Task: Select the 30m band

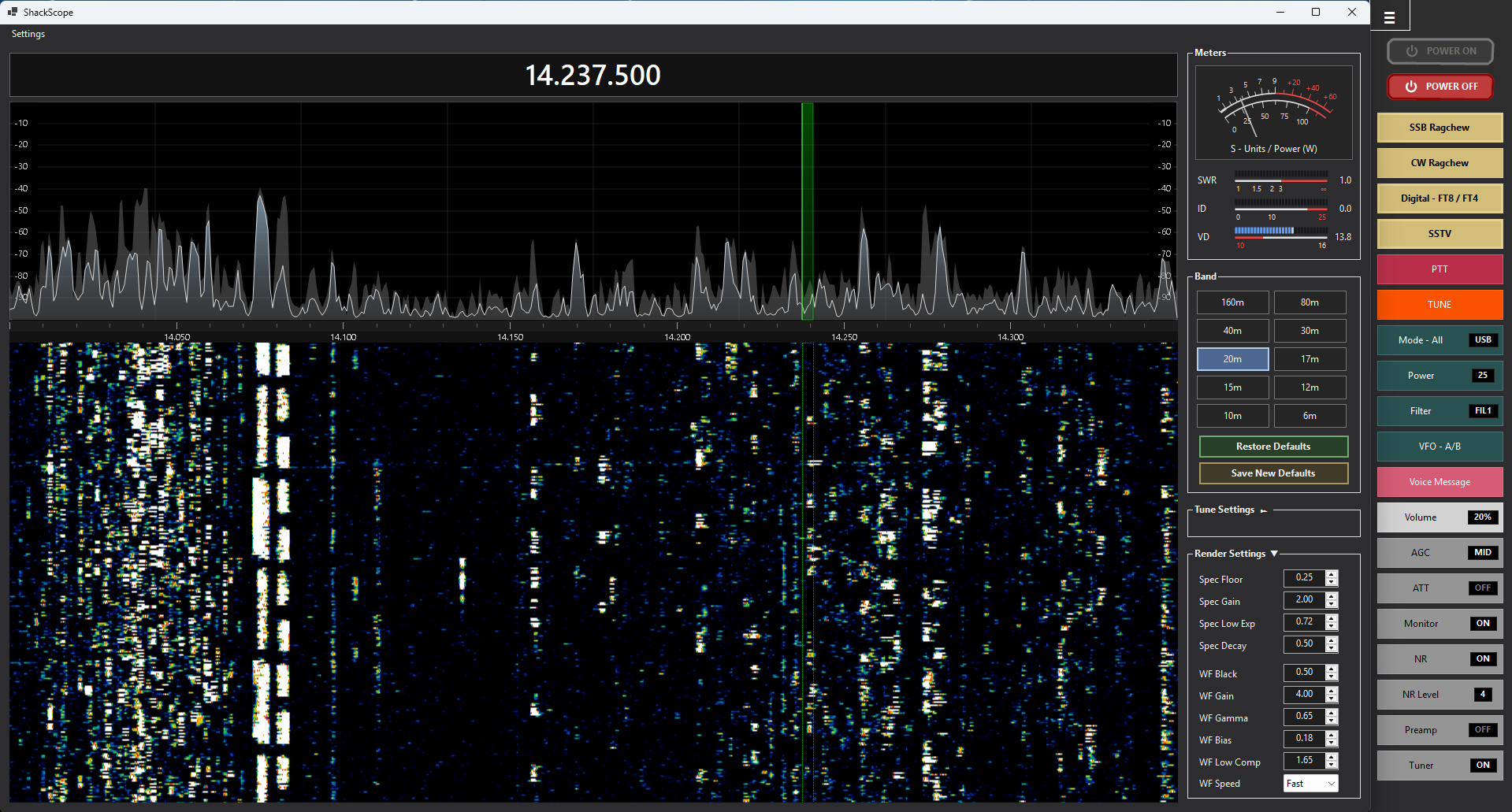Action: [x=1310, y=331]
